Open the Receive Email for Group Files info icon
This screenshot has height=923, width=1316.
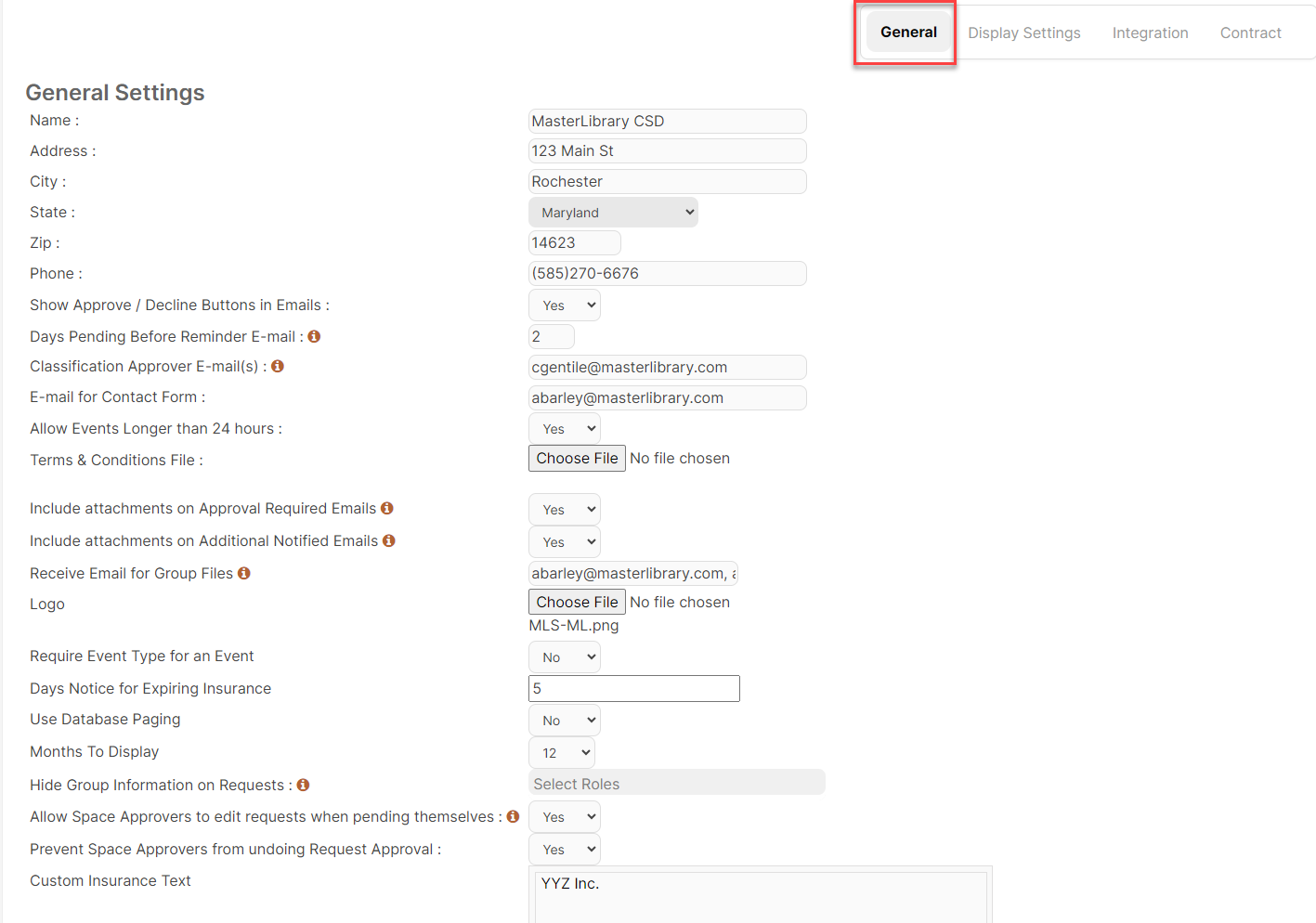pos(243,573)
